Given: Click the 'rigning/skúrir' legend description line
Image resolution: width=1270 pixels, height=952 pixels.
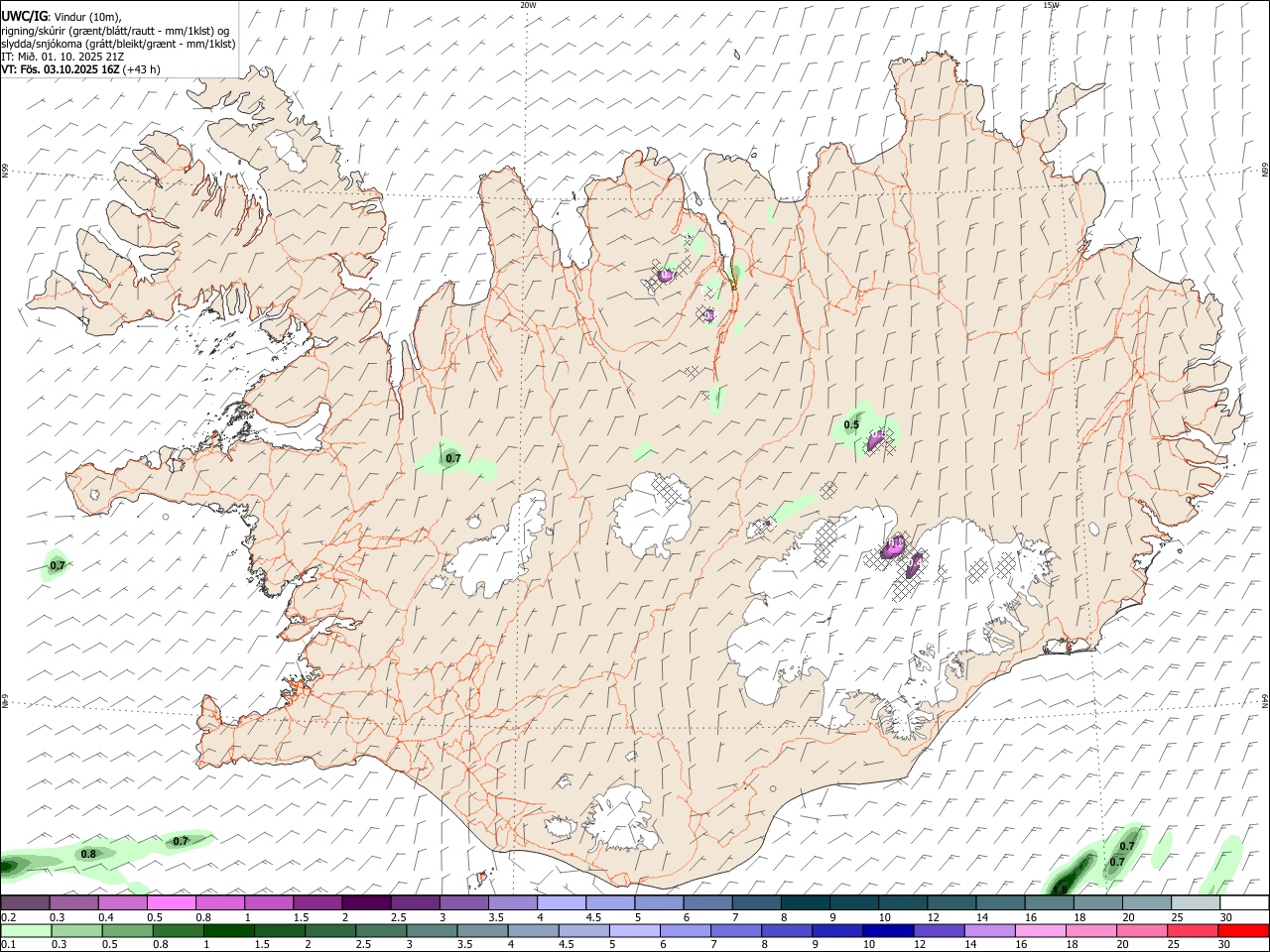Looking at the screenshot, I should tap(115, 31).
